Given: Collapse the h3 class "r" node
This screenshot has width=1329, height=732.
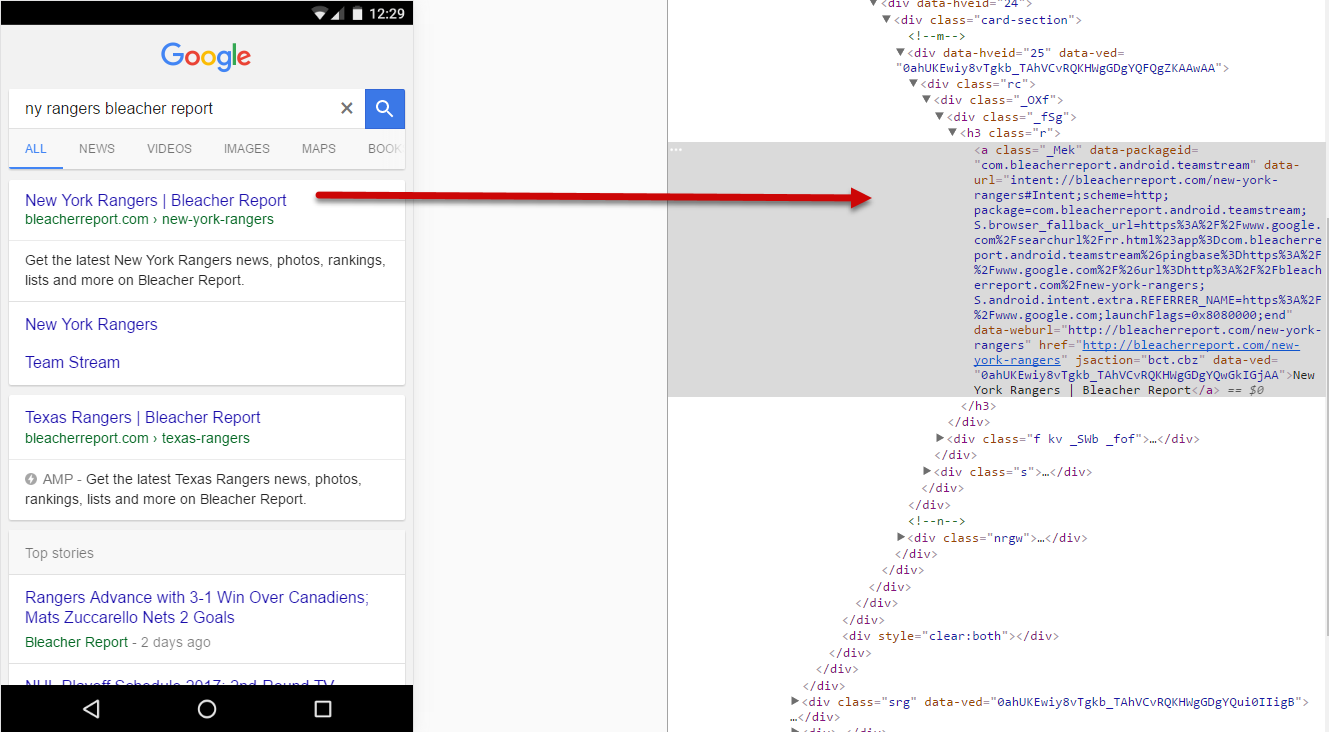Looking at the screenshot, I should click(x=953, y=133).
